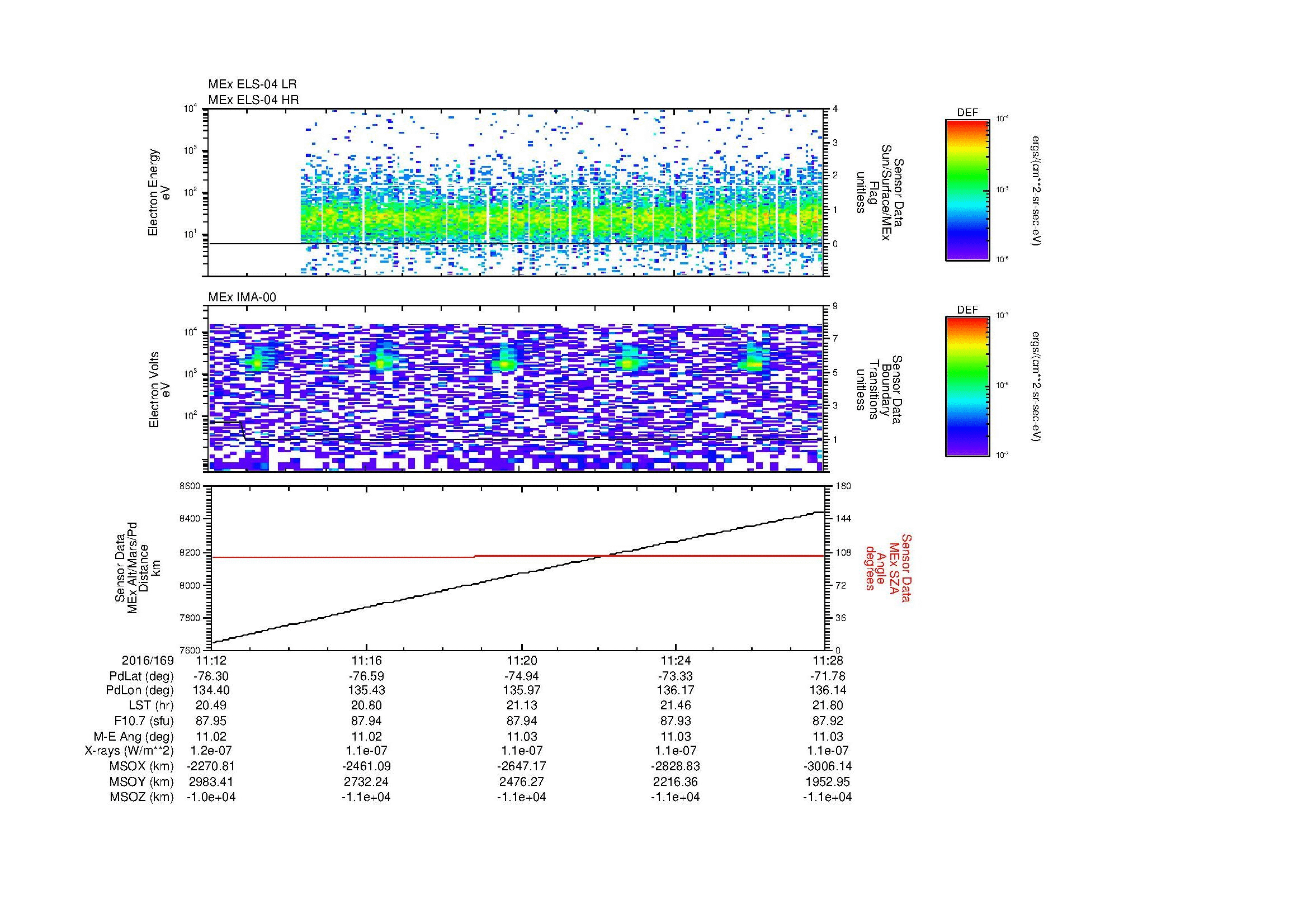Click the 'X-rays (W/m**2)' row label

click(x=129, y=751)
